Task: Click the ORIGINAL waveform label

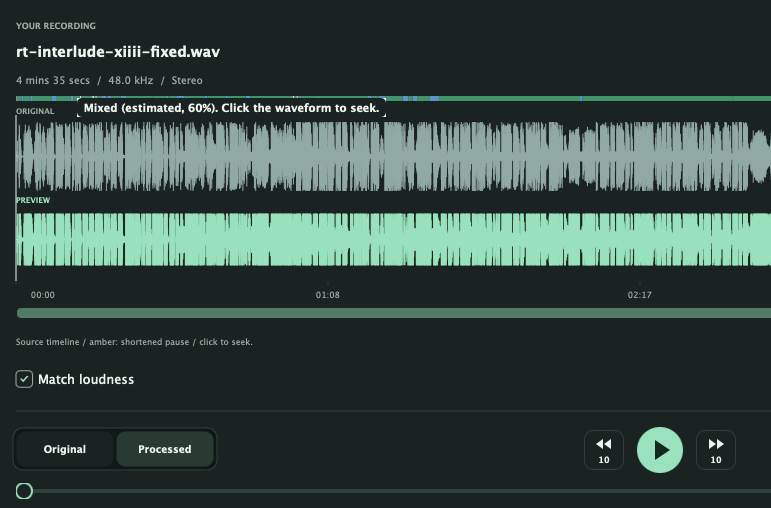Action: (x=35, y=111)
